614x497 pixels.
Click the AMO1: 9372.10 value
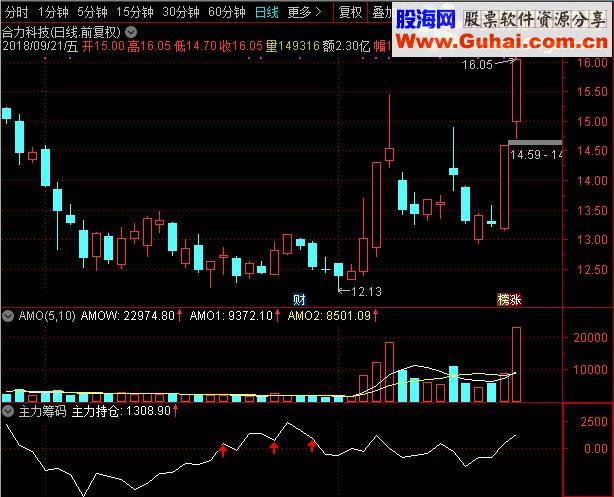(231, 316)
